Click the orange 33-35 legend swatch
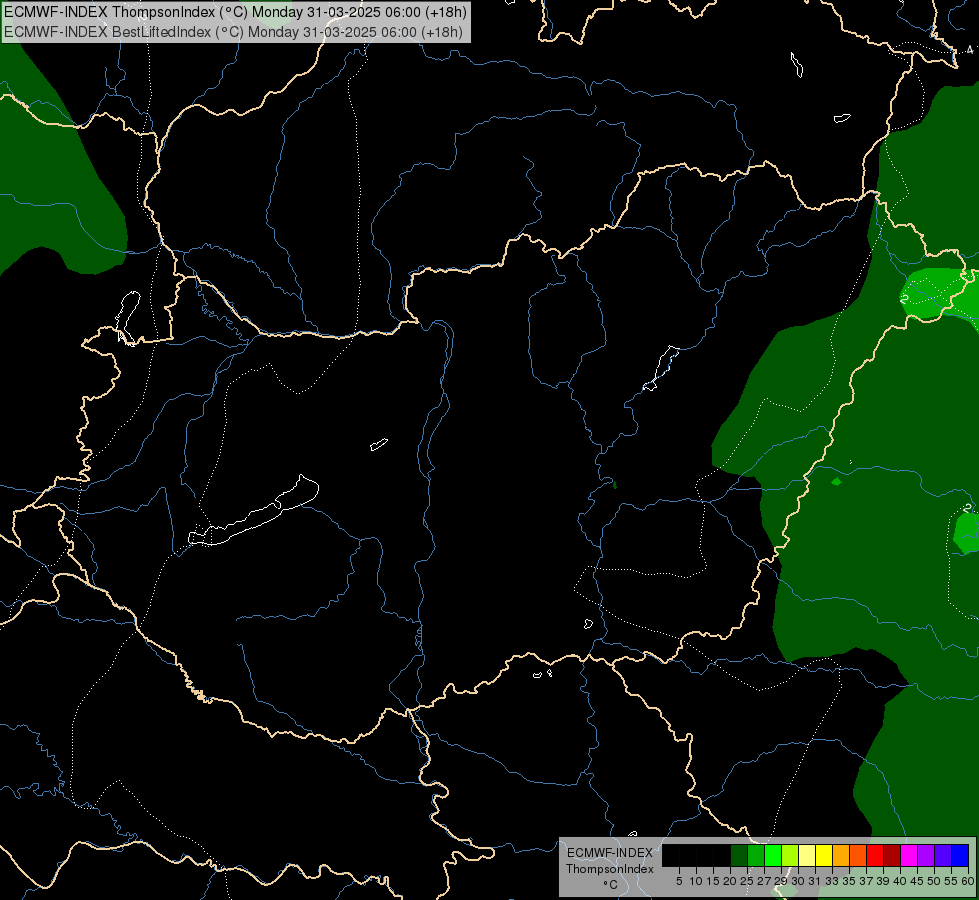 coord(841,855)
